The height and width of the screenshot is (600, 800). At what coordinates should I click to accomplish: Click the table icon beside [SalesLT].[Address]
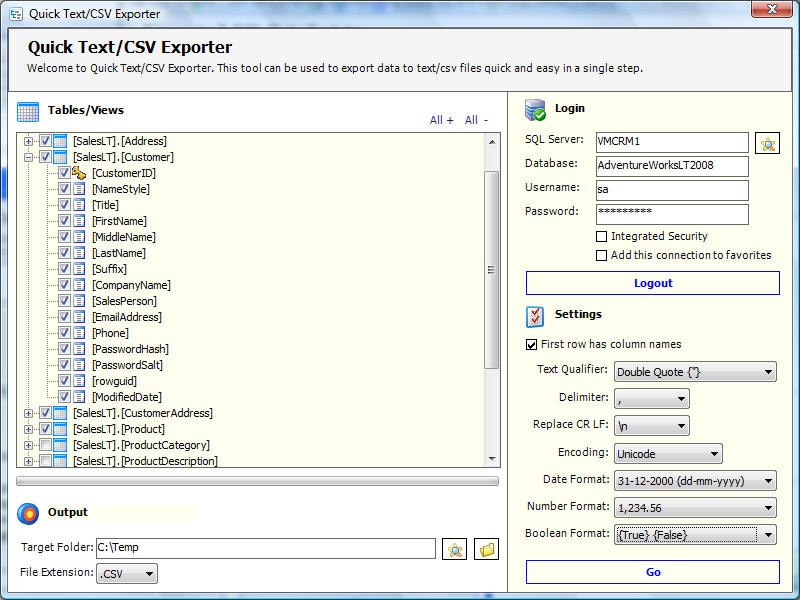point(60,141)
